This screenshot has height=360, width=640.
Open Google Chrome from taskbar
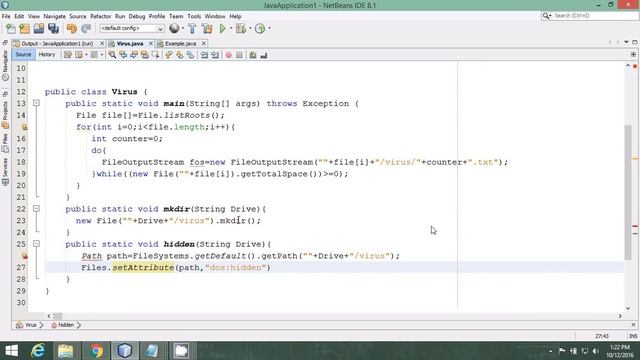96,351
